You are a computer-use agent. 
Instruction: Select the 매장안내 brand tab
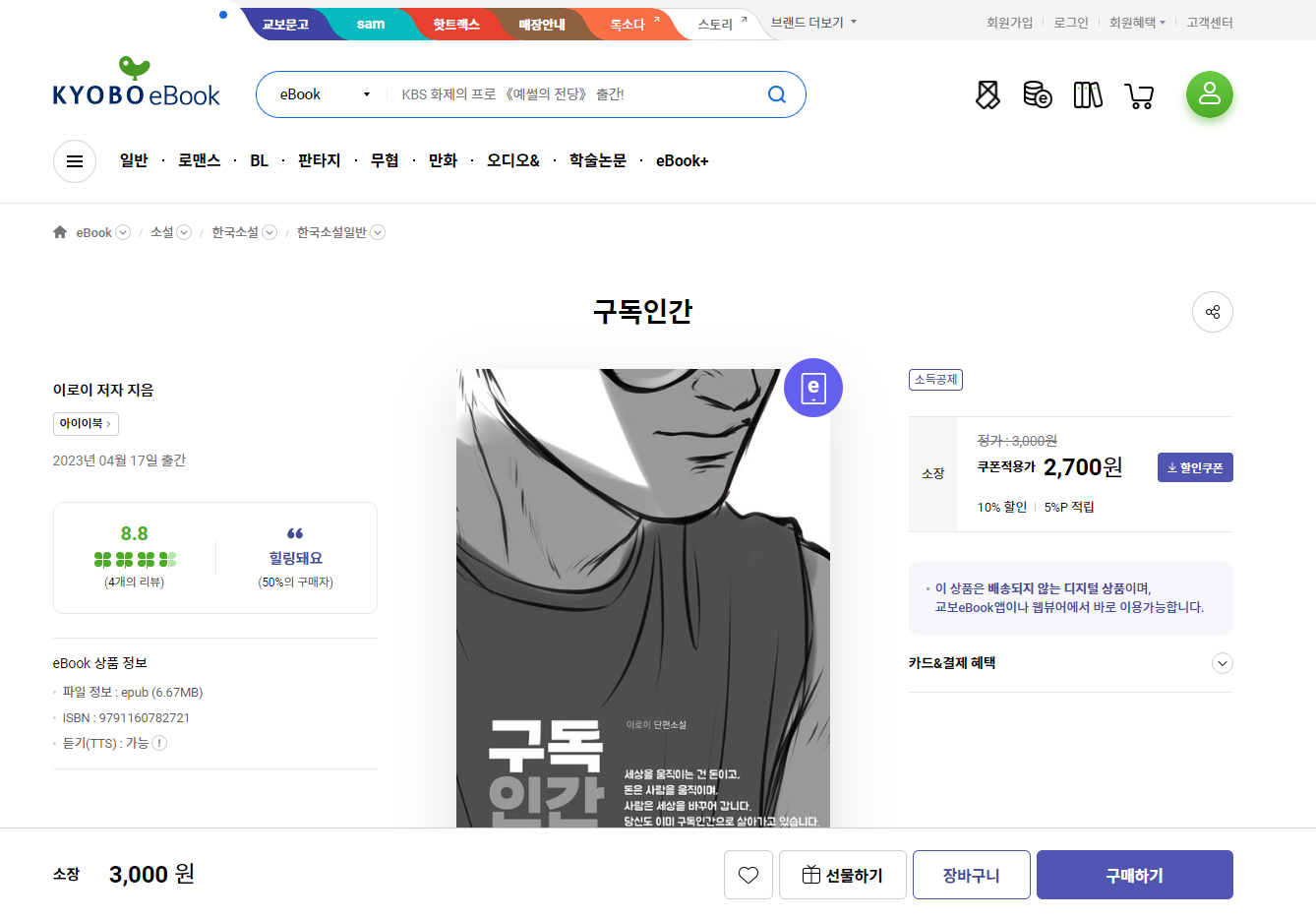click(x=542, y=24)
